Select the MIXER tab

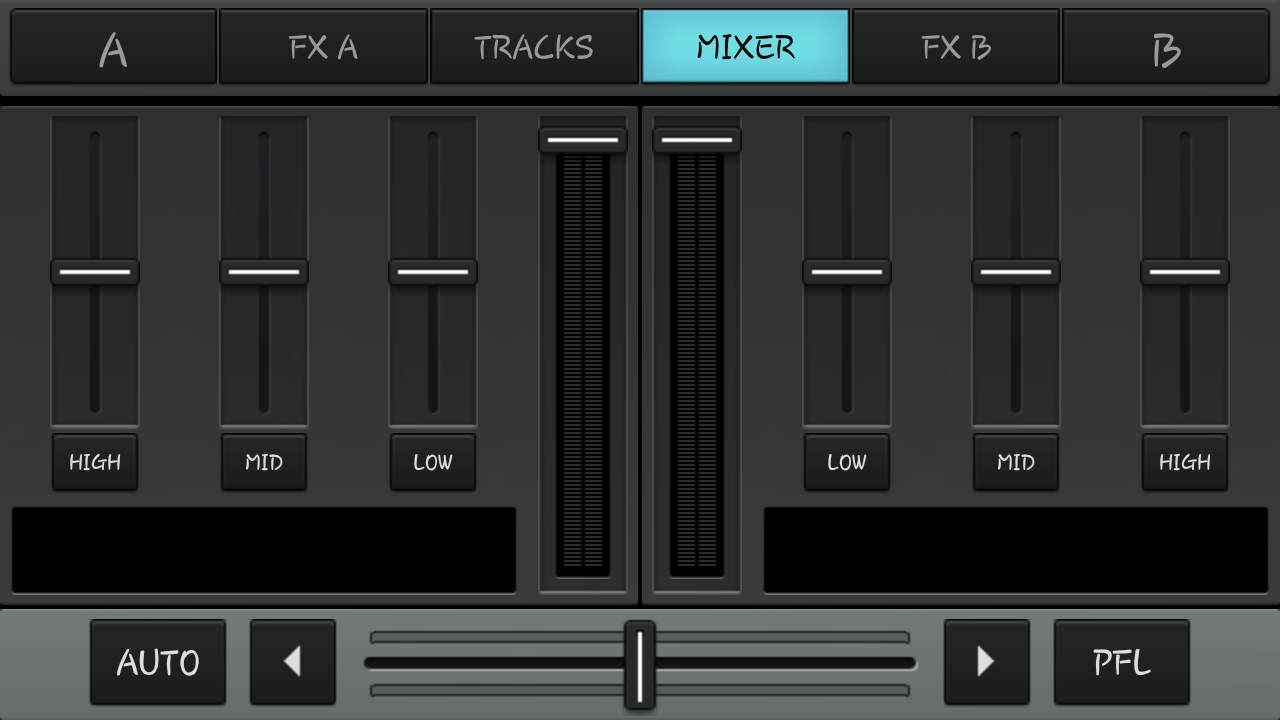745,47
